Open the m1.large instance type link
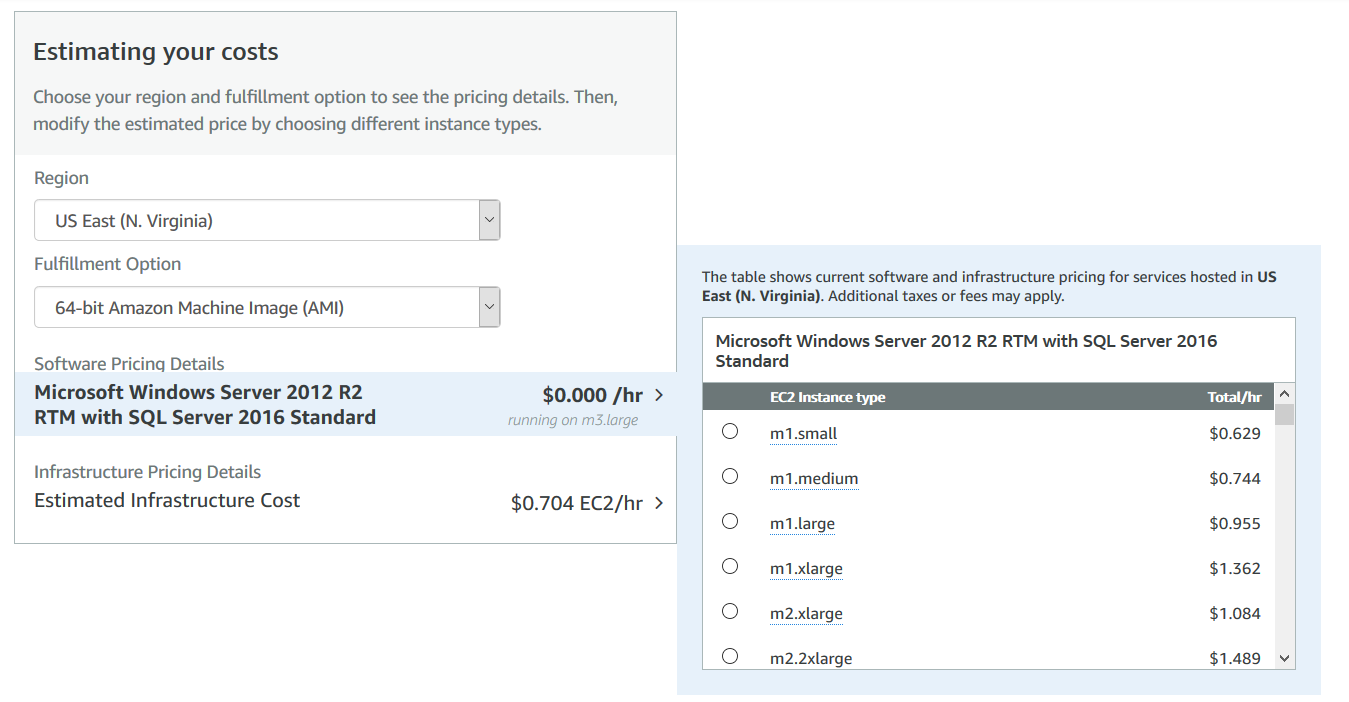 tap(802, 524)
